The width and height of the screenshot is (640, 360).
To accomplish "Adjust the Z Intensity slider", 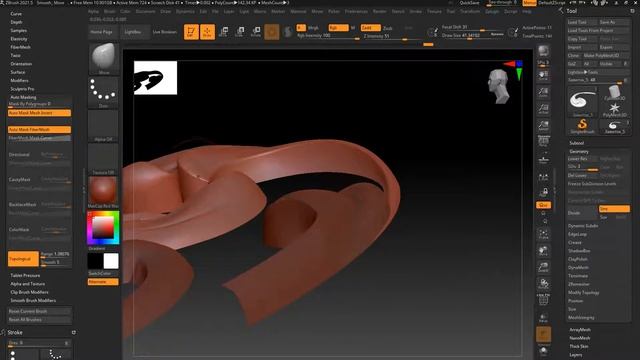I will click(391, 36).
